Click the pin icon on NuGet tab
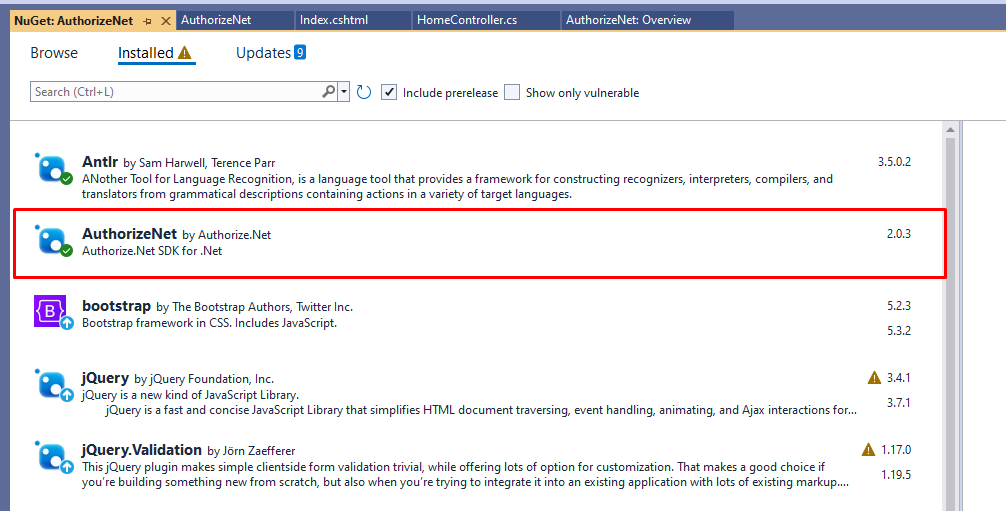 148,21
